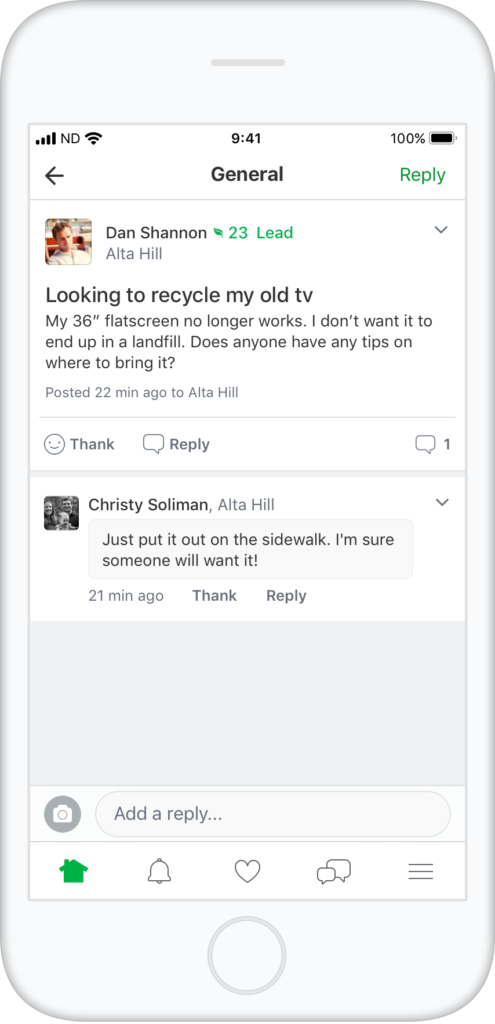Open Christy Soliman's profile photo

pos(61,513)
